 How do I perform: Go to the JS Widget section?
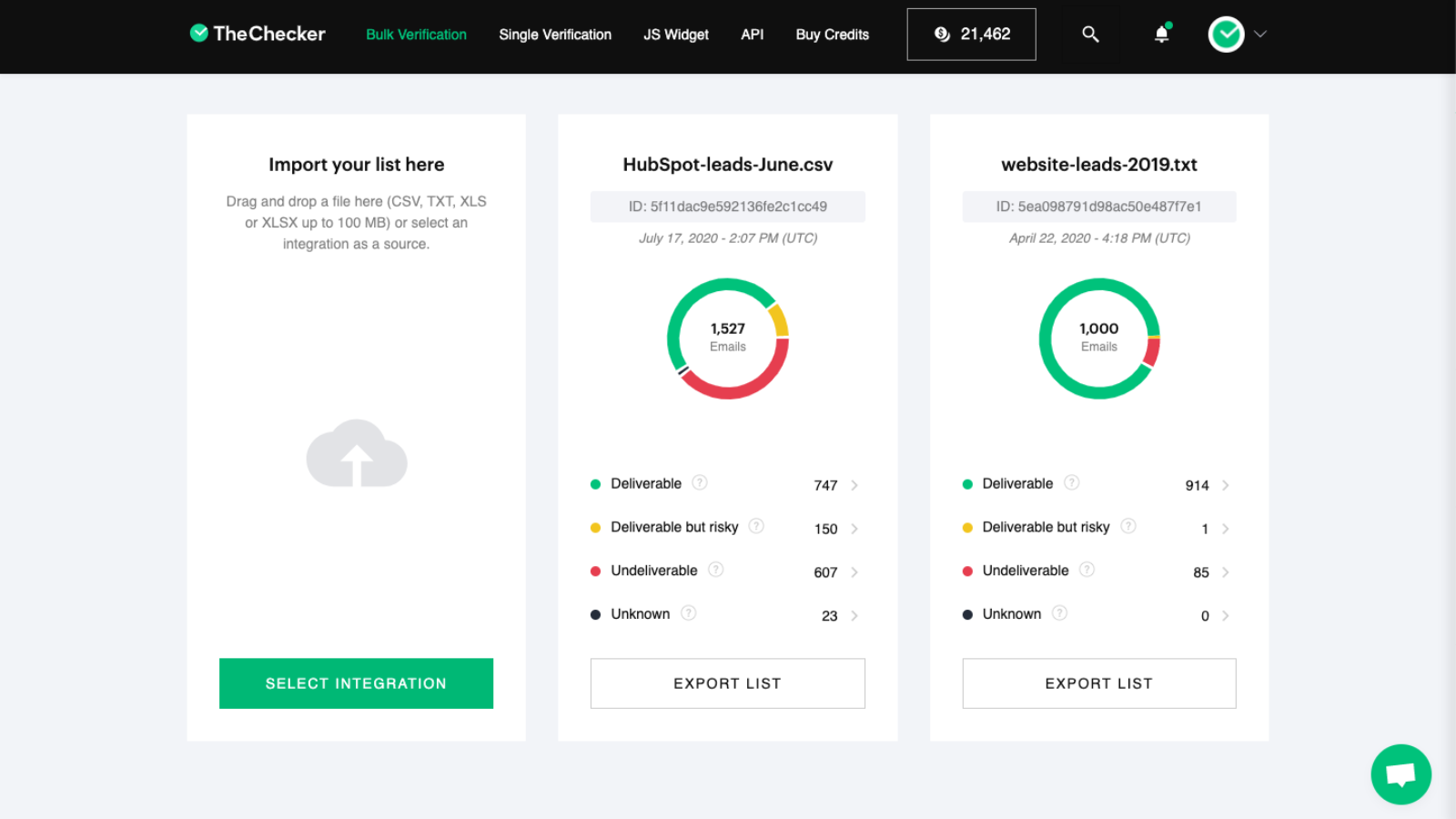[675, 34]
